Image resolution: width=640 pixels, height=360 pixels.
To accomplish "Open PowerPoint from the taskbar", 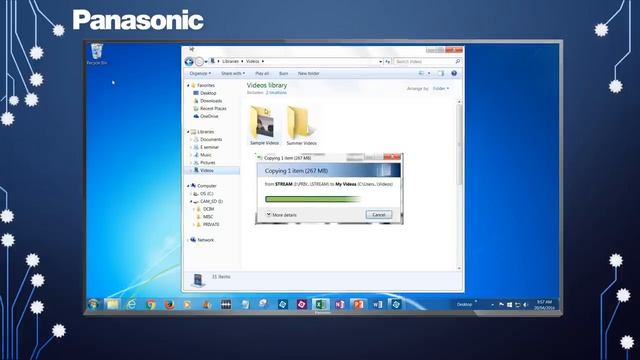I will pyautogui.click(x=358, y=304).
